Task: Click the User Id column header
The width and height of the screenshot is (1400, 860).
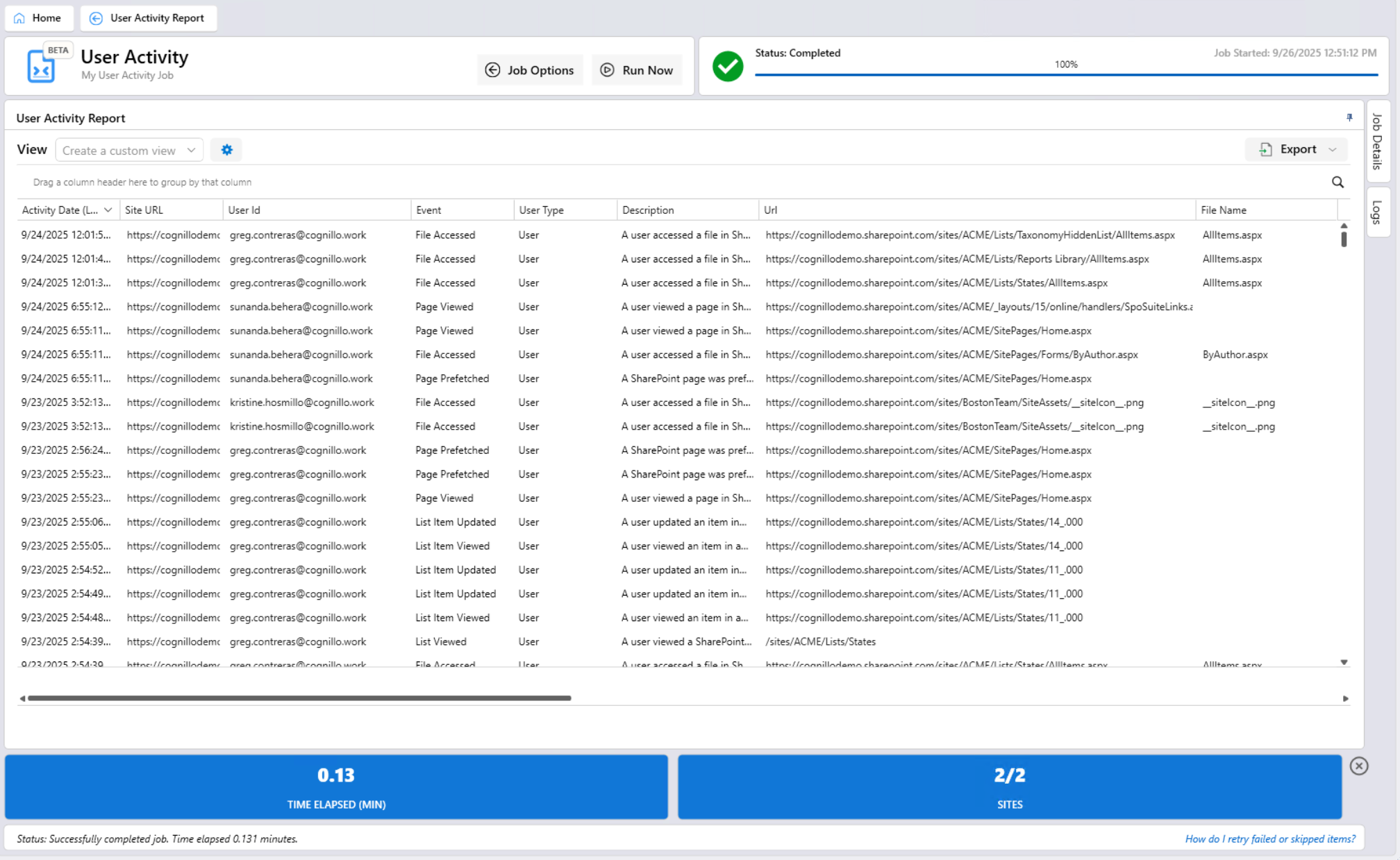Action: (x=317, y=210)
